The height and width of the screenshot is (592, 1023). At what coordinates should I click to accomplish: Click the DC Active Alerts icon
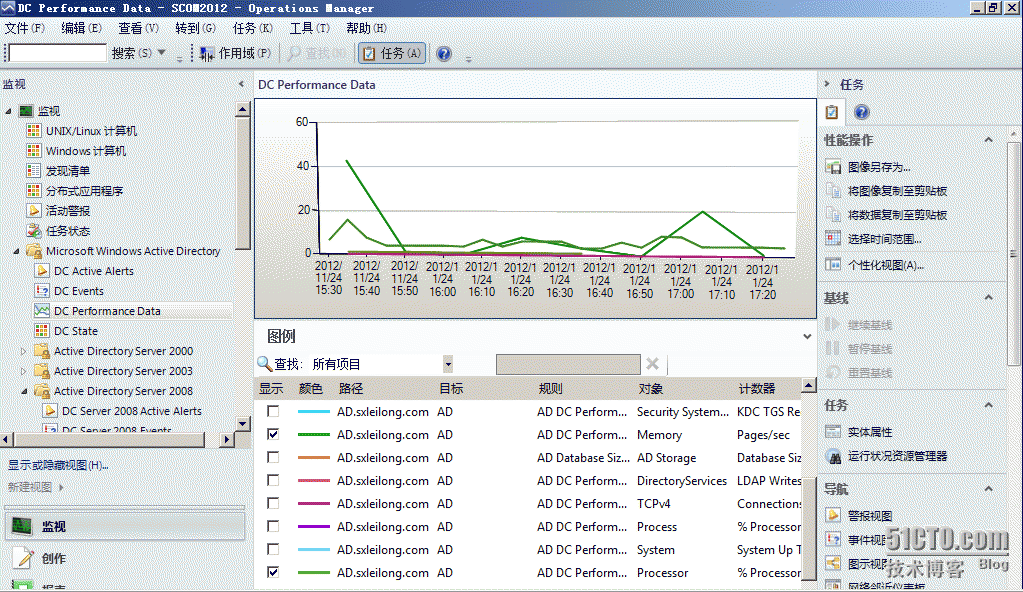tap(42, 271)
